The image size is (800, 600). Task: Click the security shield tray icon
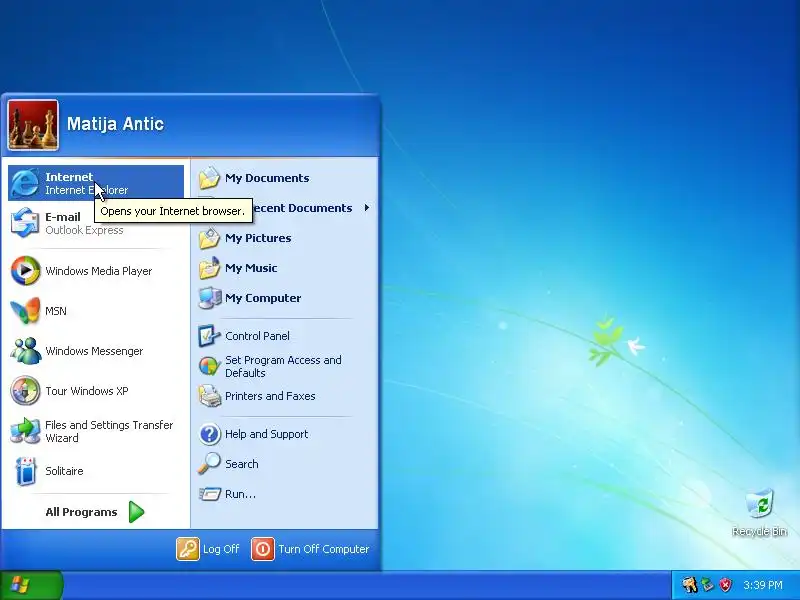click(x=726, y=585)
